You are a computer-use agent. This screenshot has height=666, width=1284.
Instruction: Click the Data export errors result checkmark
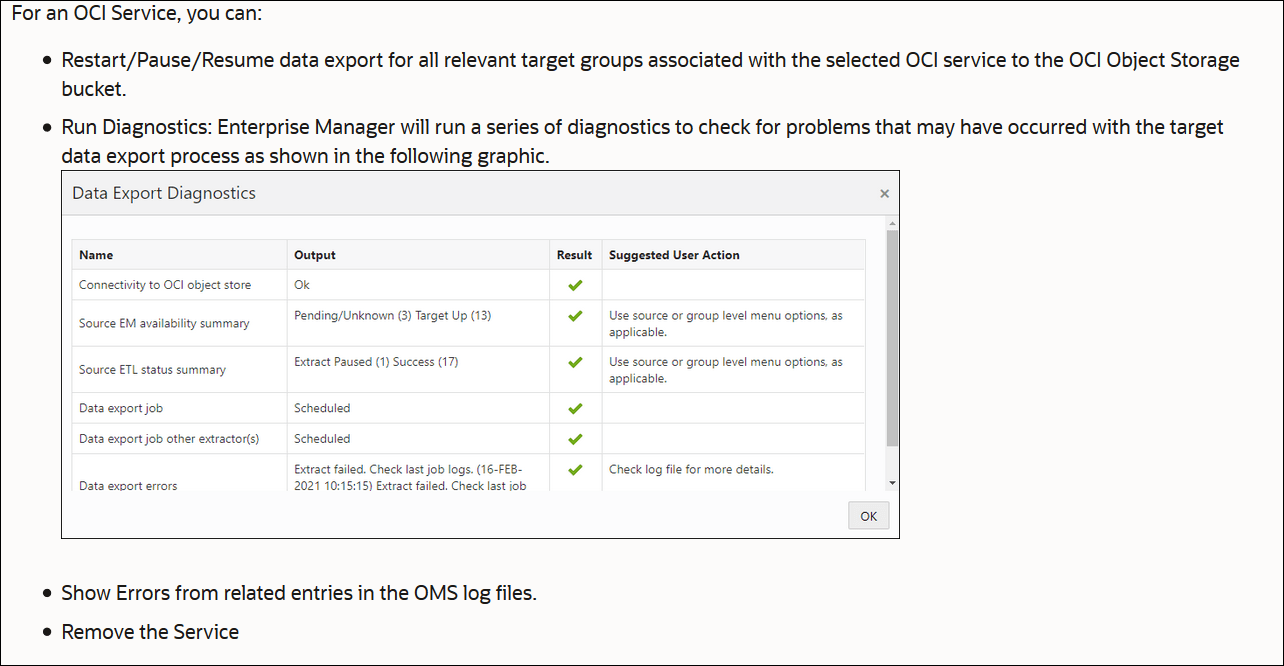click(575, 469)
